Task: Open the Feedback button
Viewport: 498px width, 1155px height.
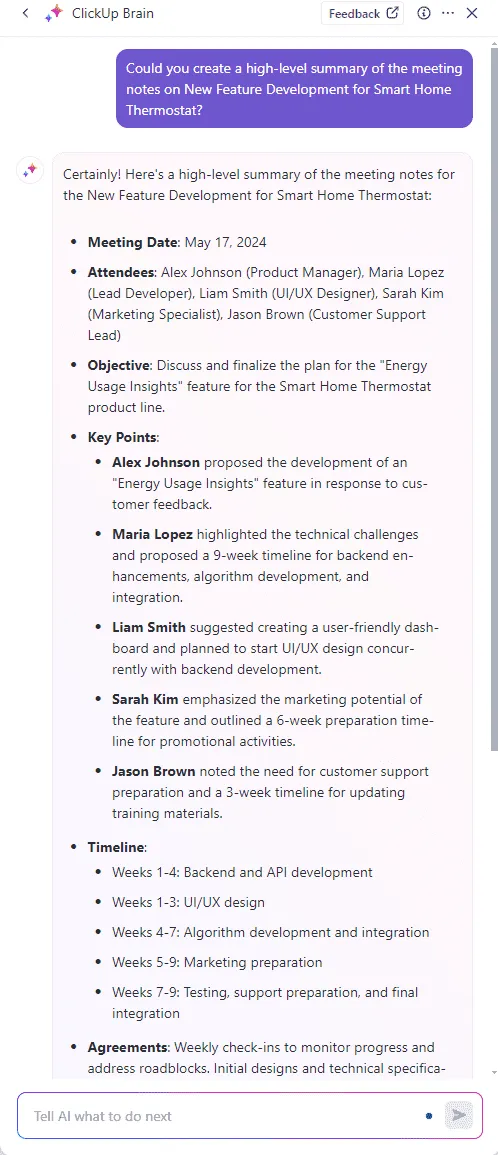Action: 362,13
